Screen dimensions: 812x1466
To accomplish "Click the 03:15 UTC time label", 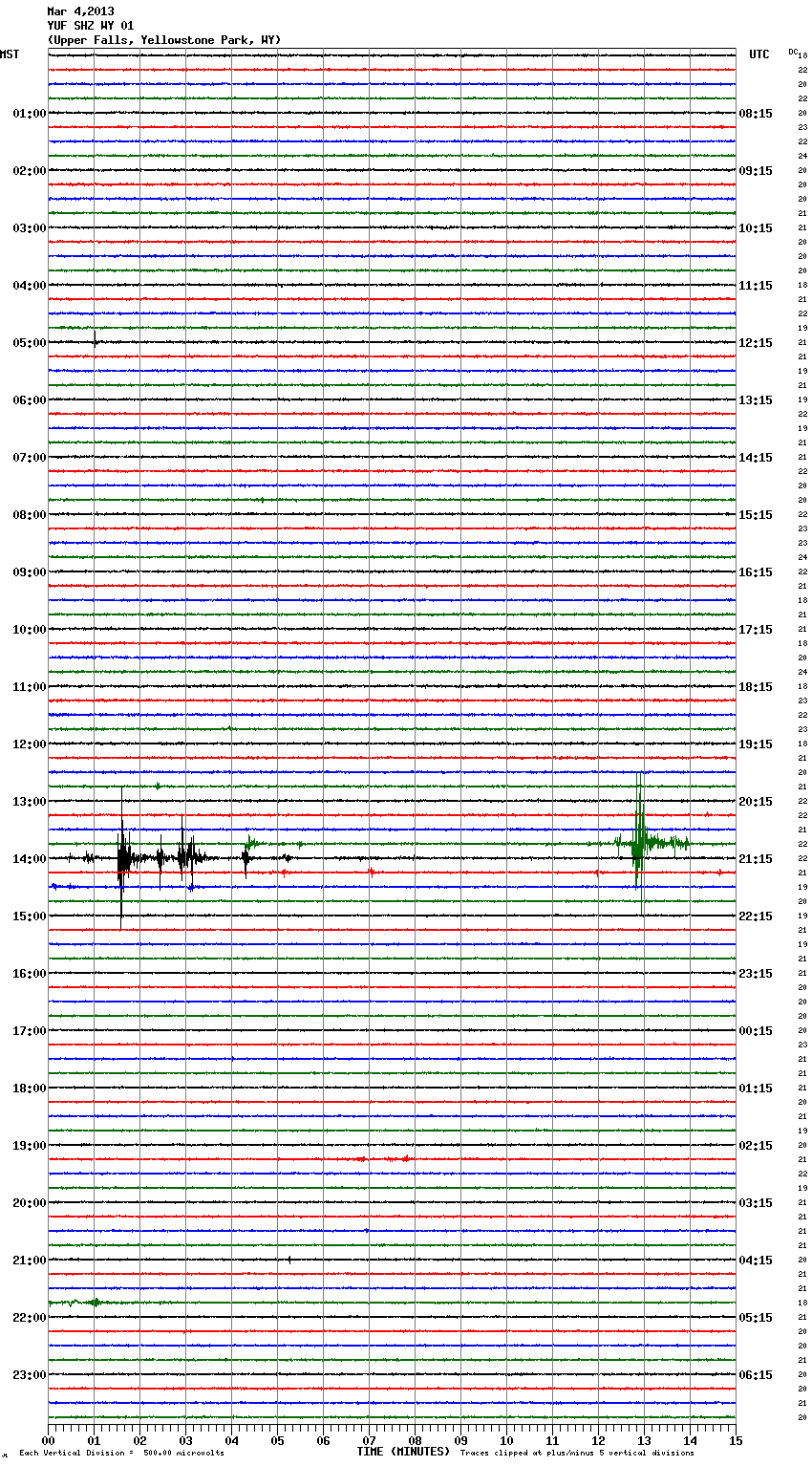I will point(756,1203).
